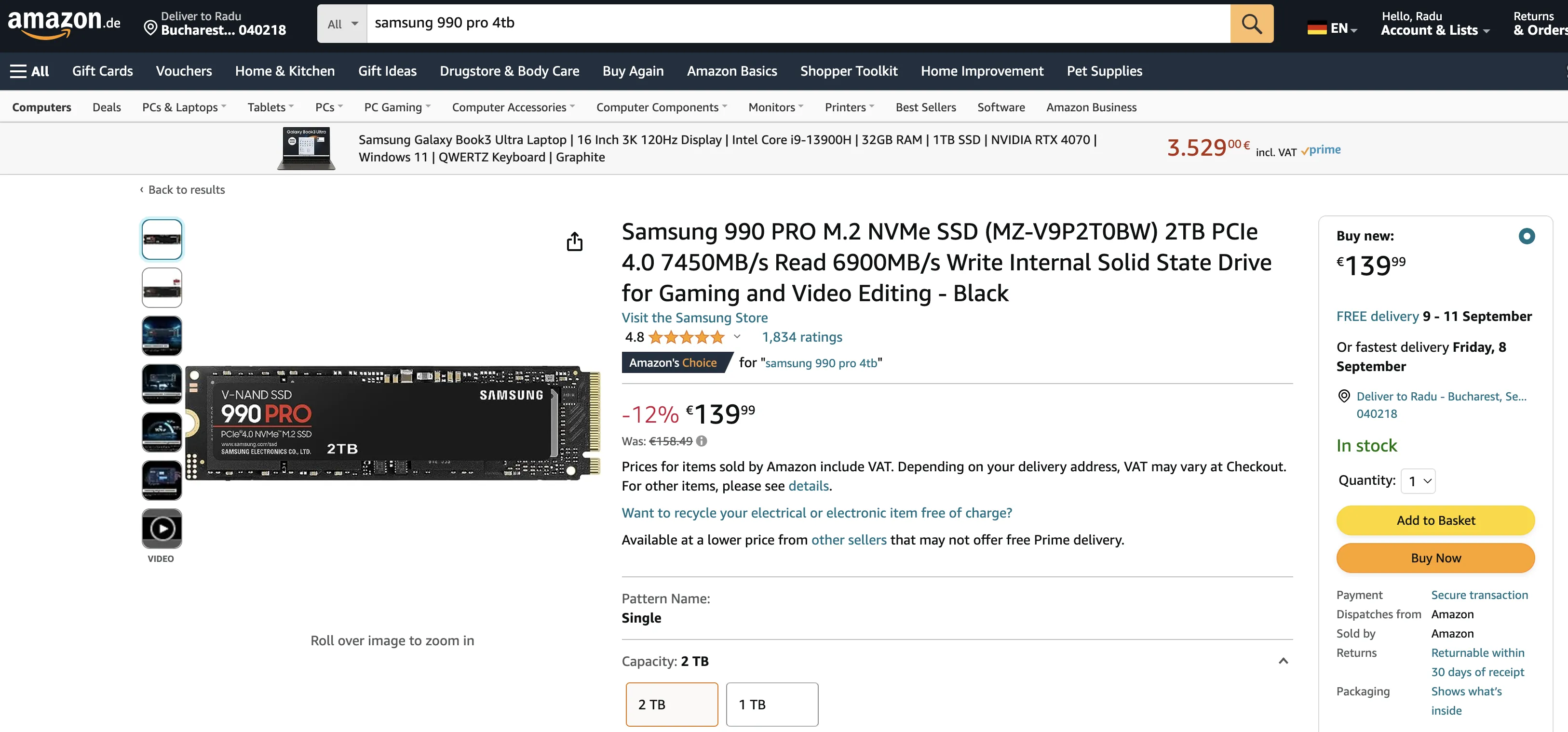Open the star rating breakdown popover
Image resolution: width=1568 pixels, height=732 pixels.
(737, 336)
